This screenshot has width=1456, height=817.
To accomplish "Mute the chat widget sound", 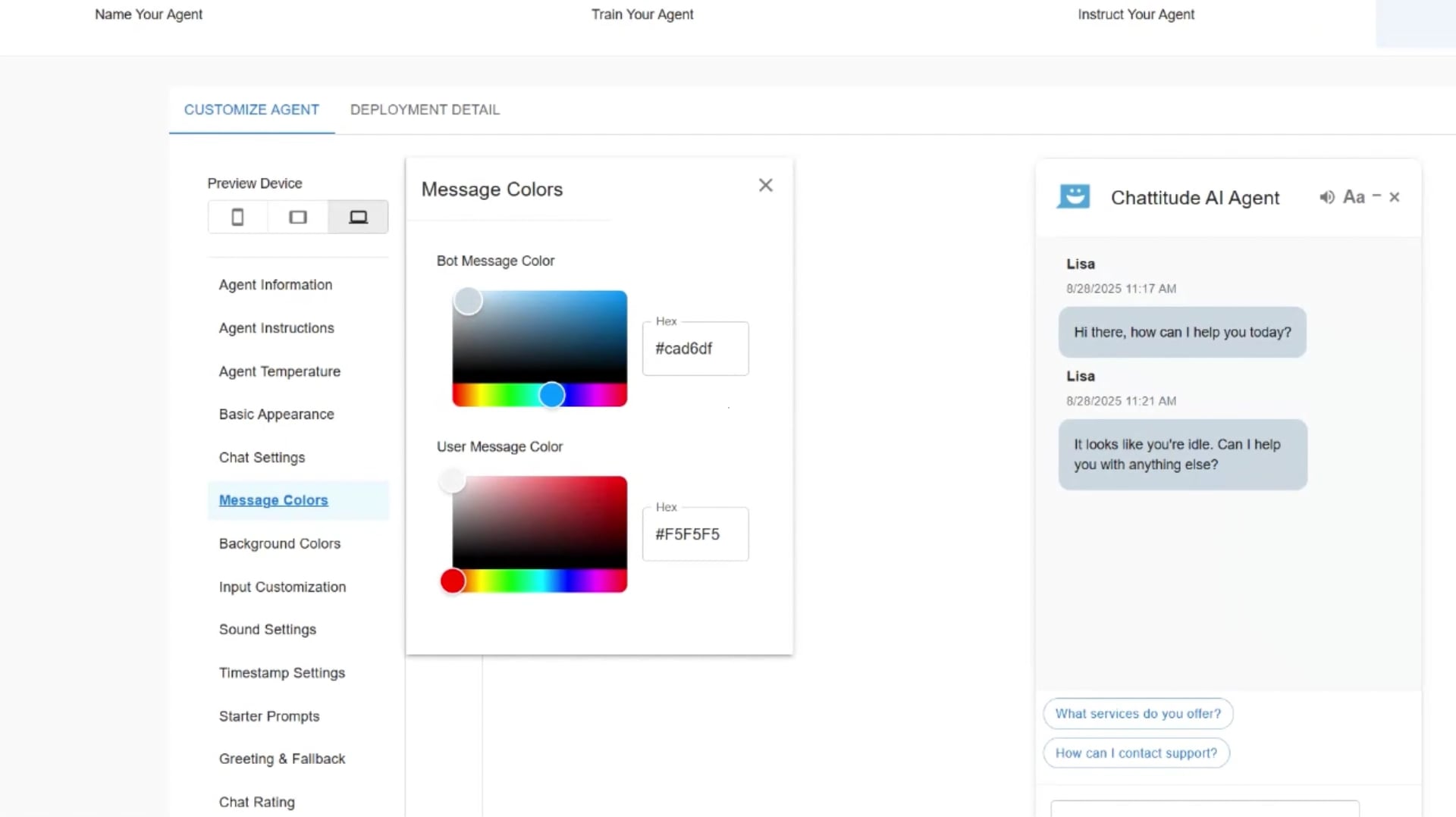I will point(1326,197).
